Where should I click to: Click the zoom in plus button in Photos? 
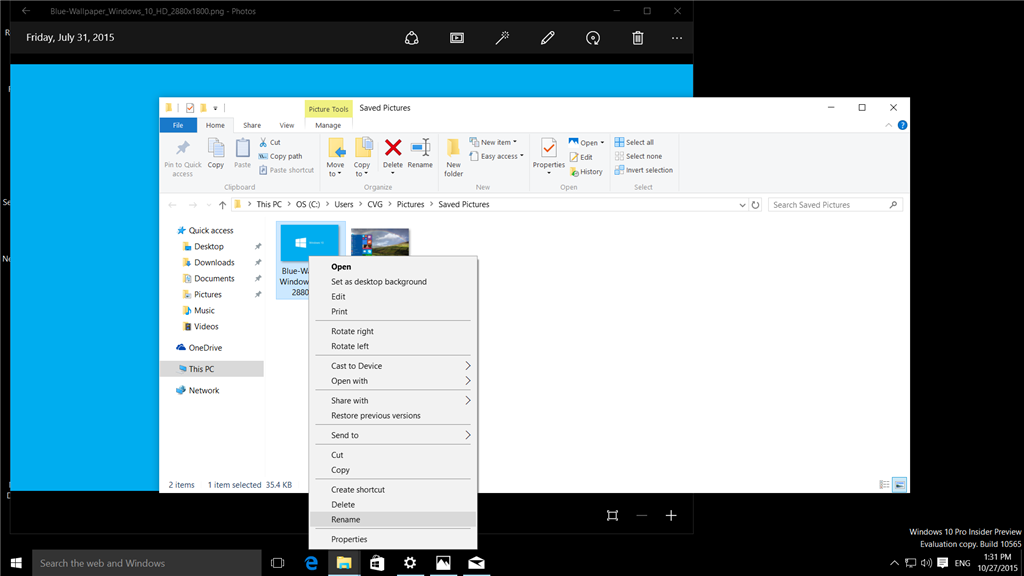click(x=671, y=515)
